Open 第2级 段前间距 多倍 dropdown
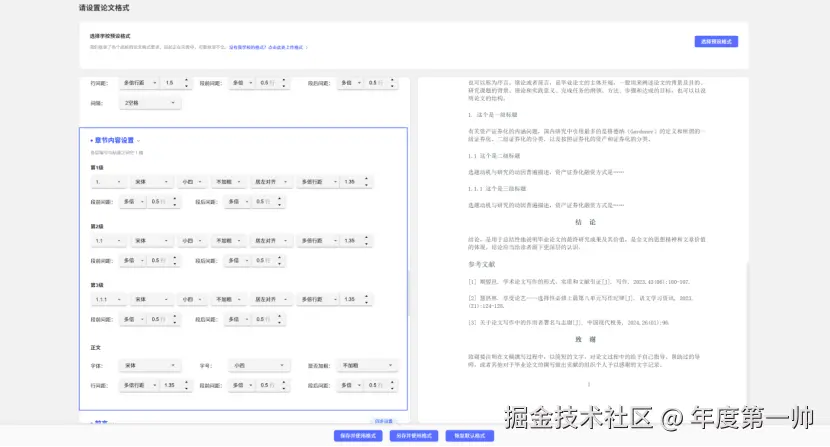The image size is (830, 447). coord(133,261)
